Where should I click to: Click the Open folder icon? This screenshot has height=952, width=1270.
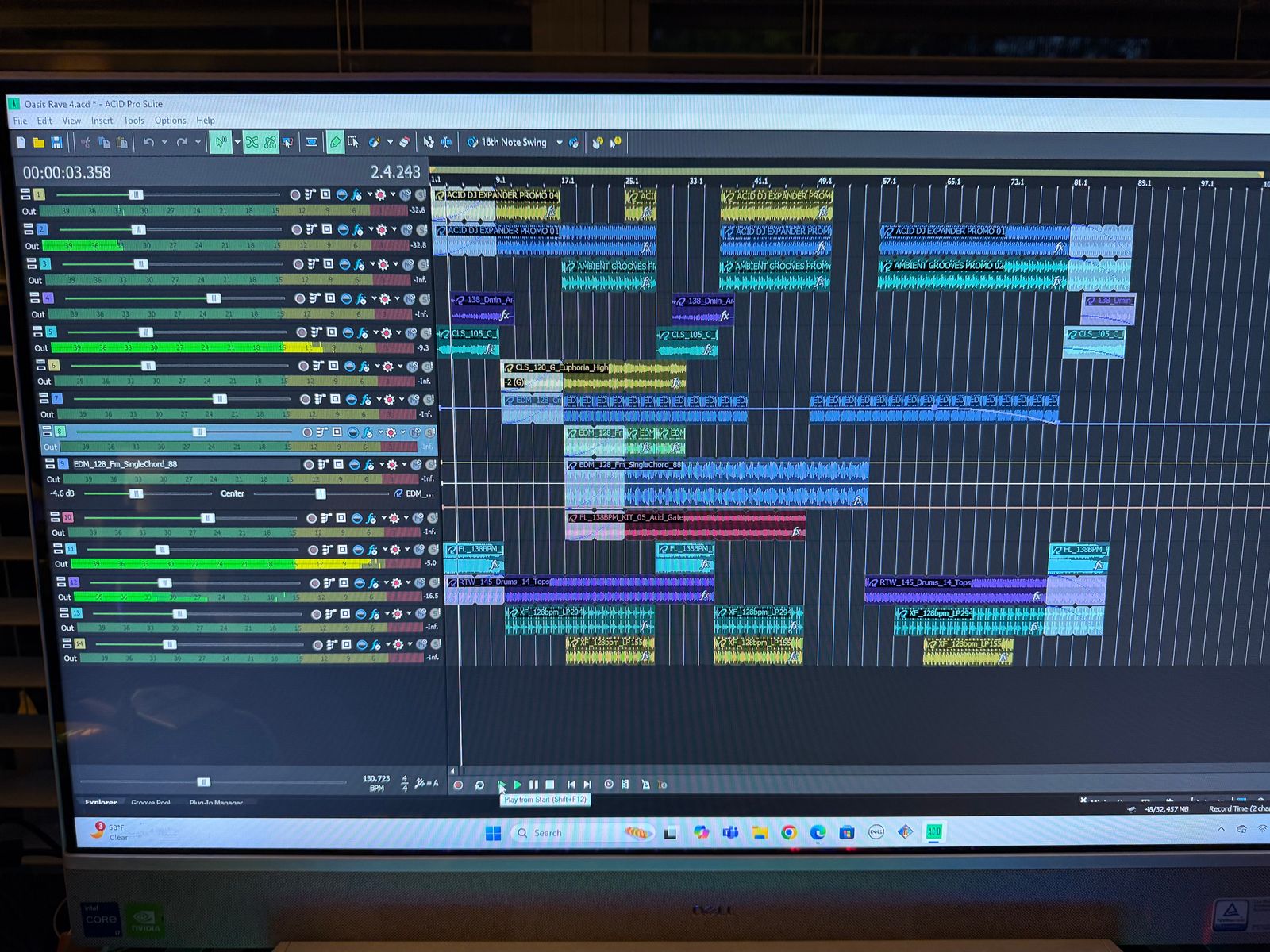click(38, 143)
